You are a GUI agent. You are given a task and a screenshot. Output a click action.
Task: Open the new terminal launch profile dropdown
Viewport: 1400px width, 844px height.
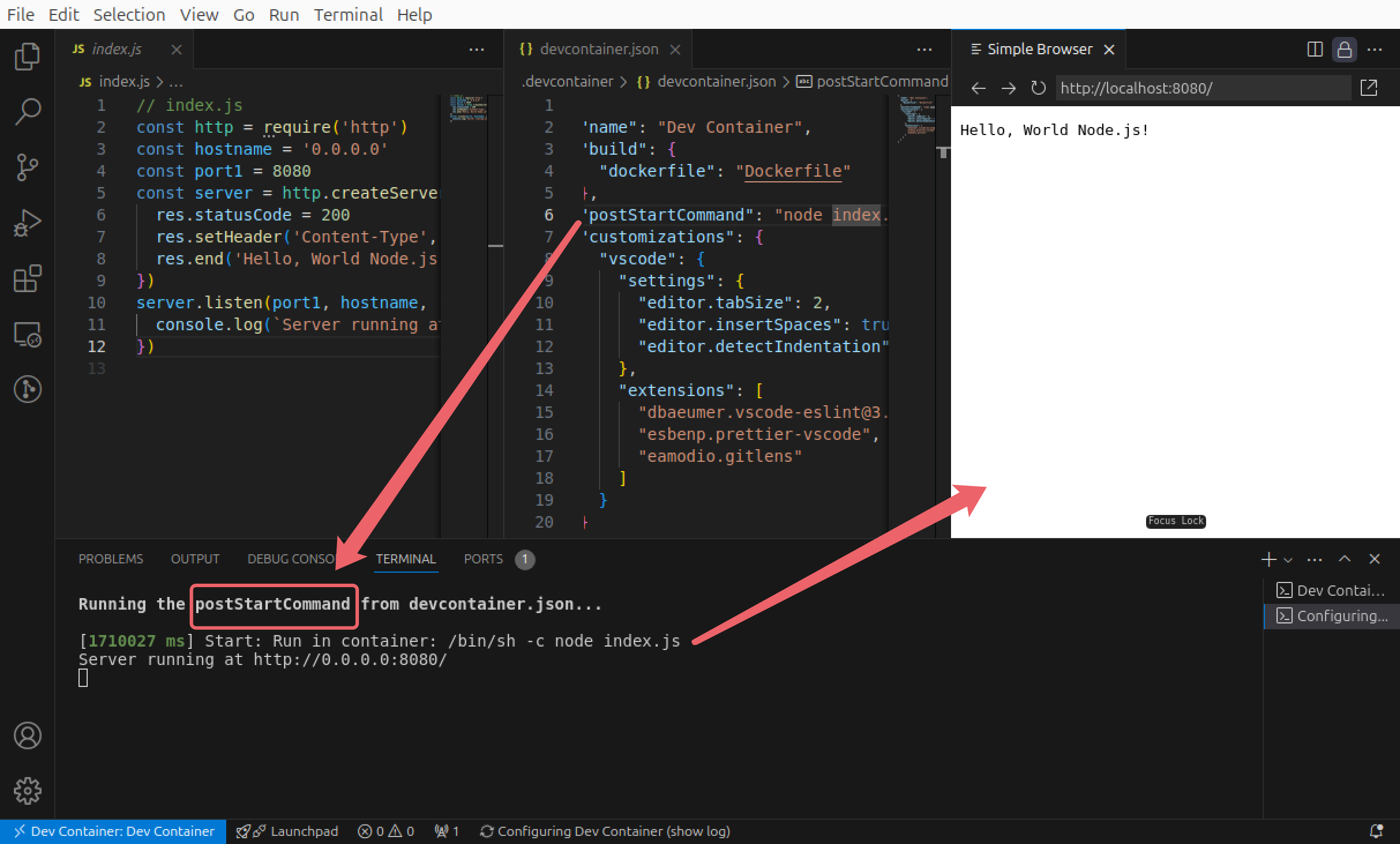[x=1288, y=559]
